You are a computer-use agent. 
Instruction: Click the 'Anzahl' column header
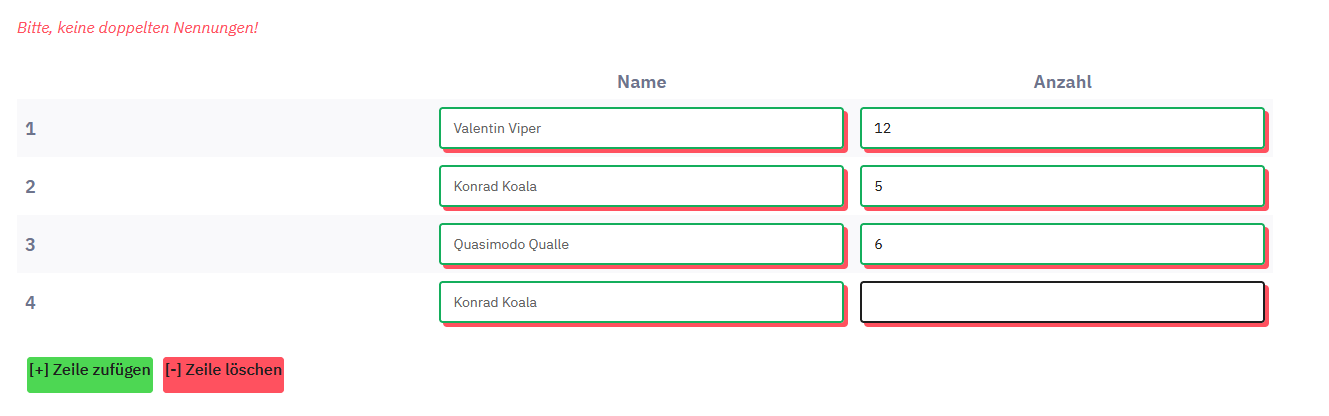point(1062,82)
